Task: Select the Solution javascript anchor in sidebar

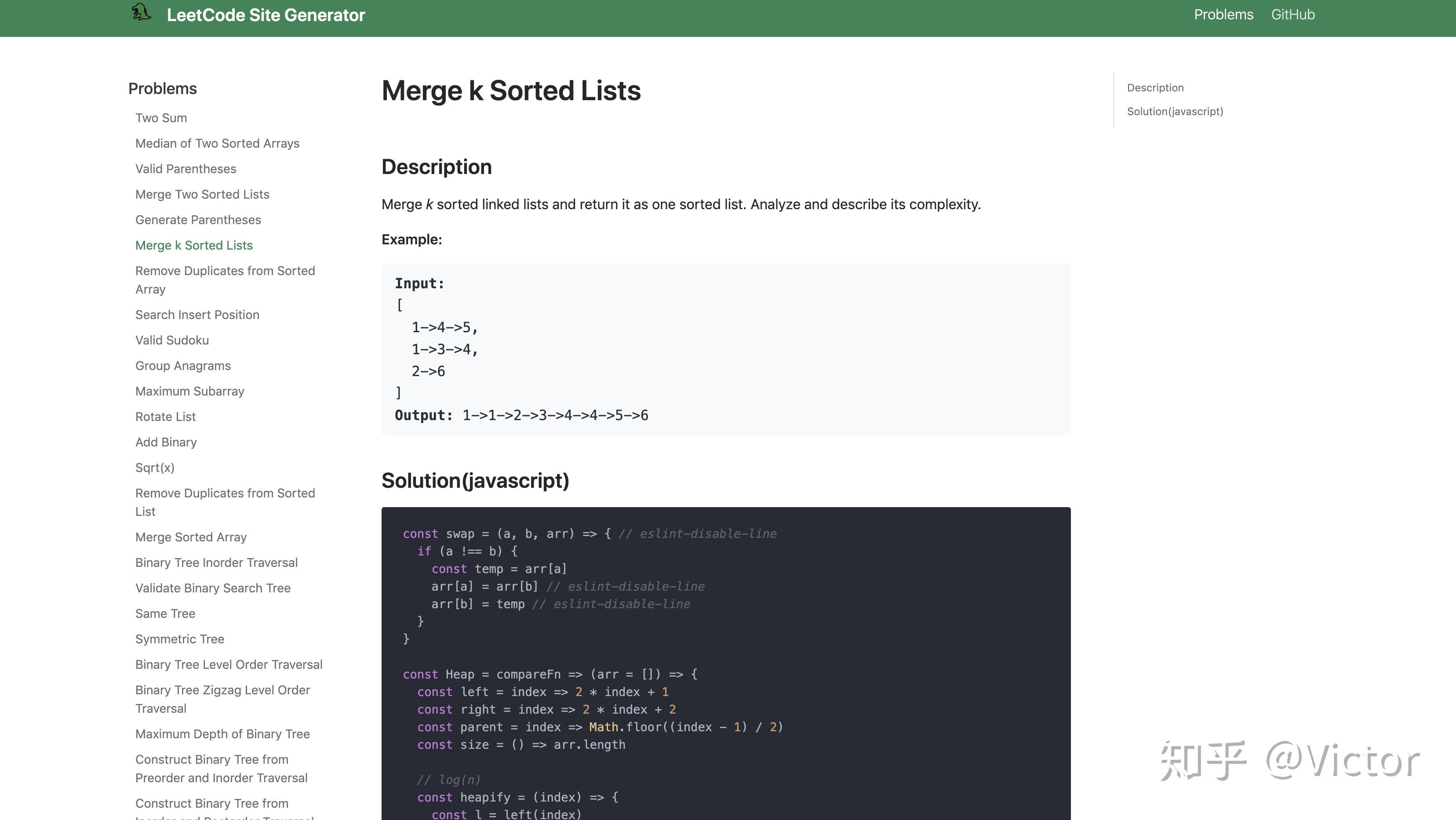Action: click(1175, 111)
